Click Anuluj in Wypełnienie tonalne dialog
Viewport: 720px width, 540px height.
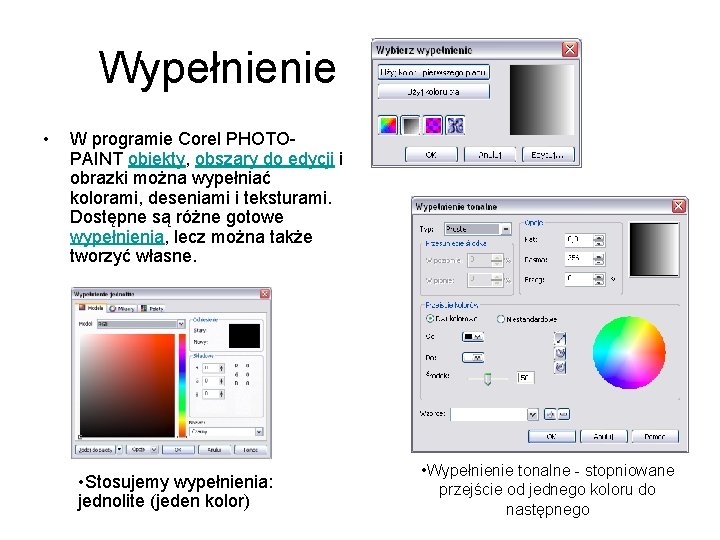click(603, 436)
